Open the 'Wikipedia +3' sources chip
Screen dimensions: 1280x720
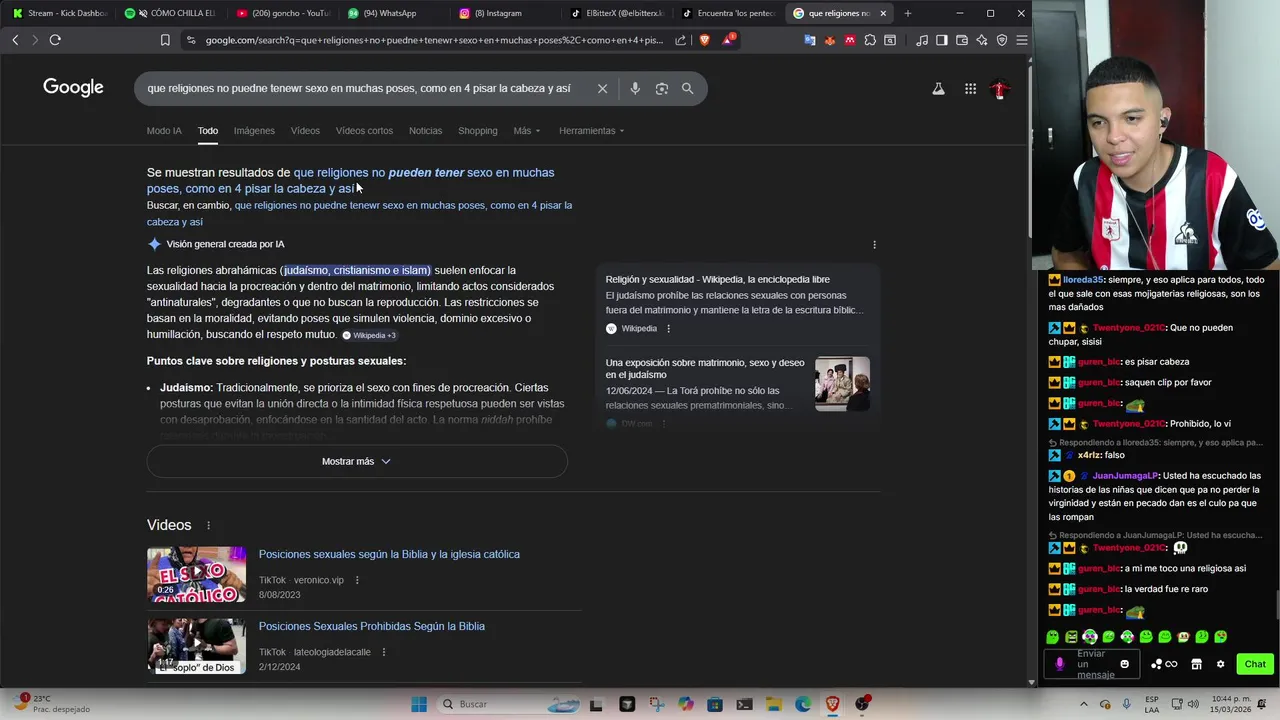tap(369, 335)
